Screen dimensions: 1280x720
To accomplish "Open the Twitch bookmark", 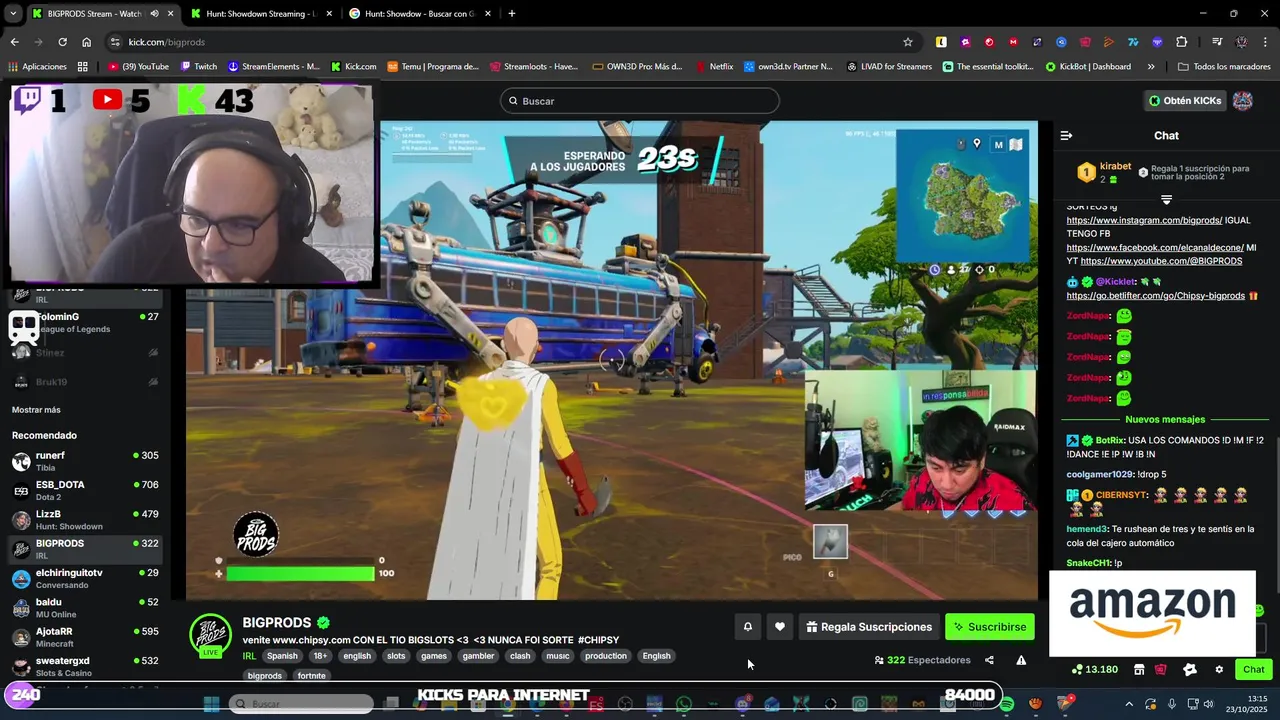I will click(x=199, y=67).
